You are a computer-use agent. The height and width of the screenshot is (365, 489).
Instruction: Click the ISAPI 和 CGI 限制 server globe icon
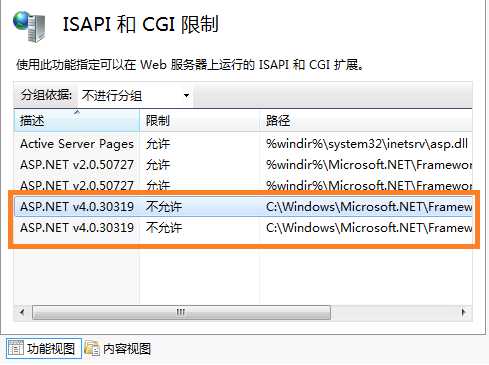coord(29,26)
